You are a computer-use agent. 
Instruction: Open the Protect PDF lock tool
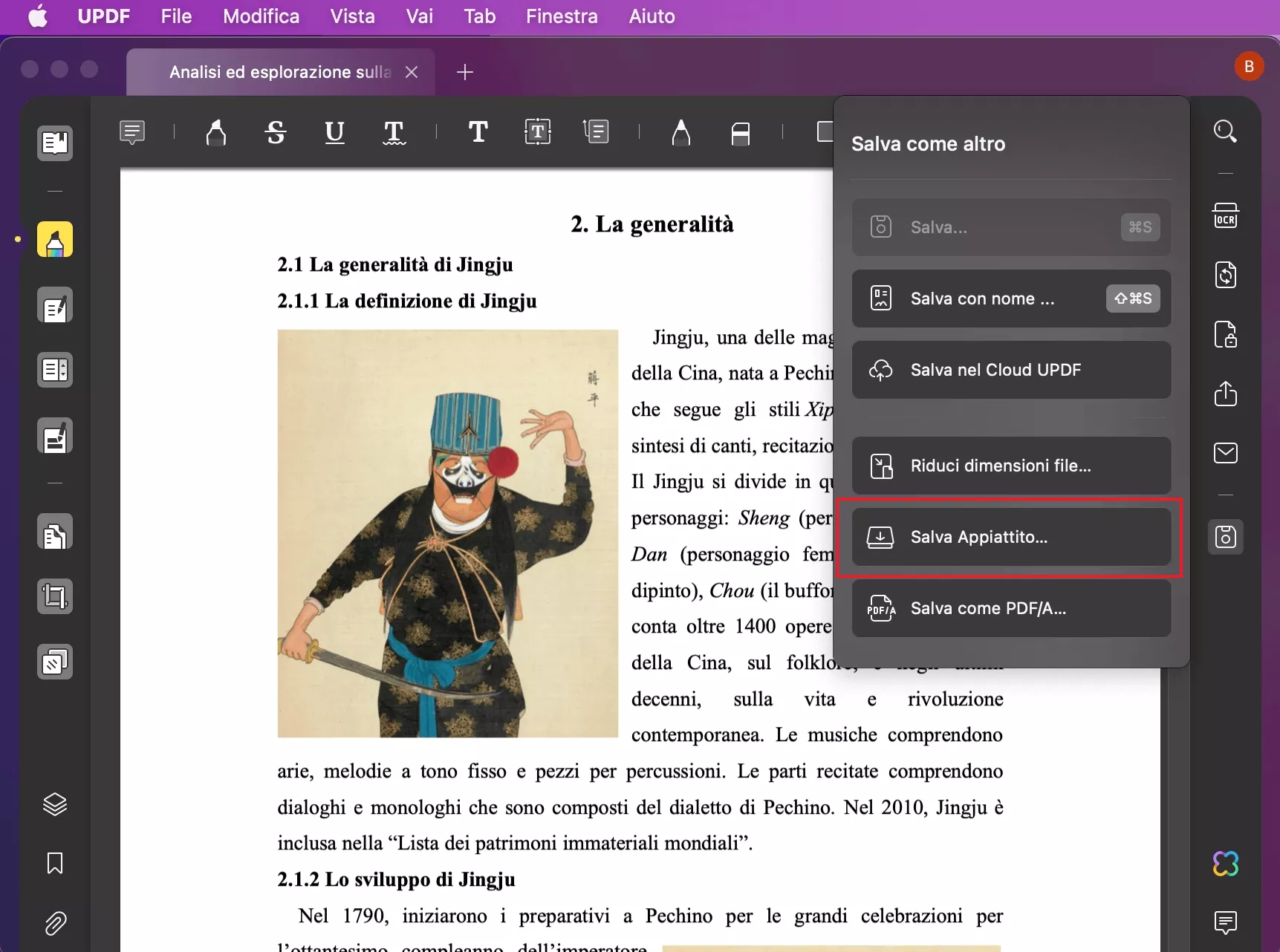1226,334
